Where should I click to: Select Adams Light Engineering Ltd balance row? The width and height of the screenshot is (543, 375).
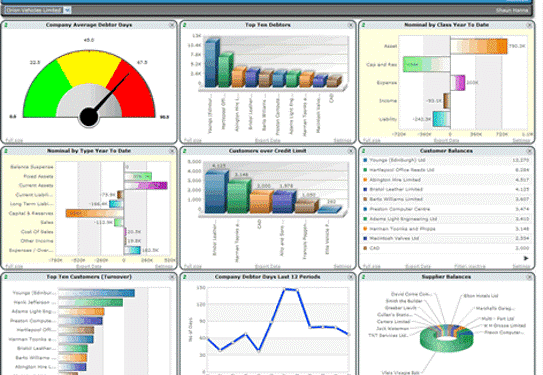(x=446, y=219)
